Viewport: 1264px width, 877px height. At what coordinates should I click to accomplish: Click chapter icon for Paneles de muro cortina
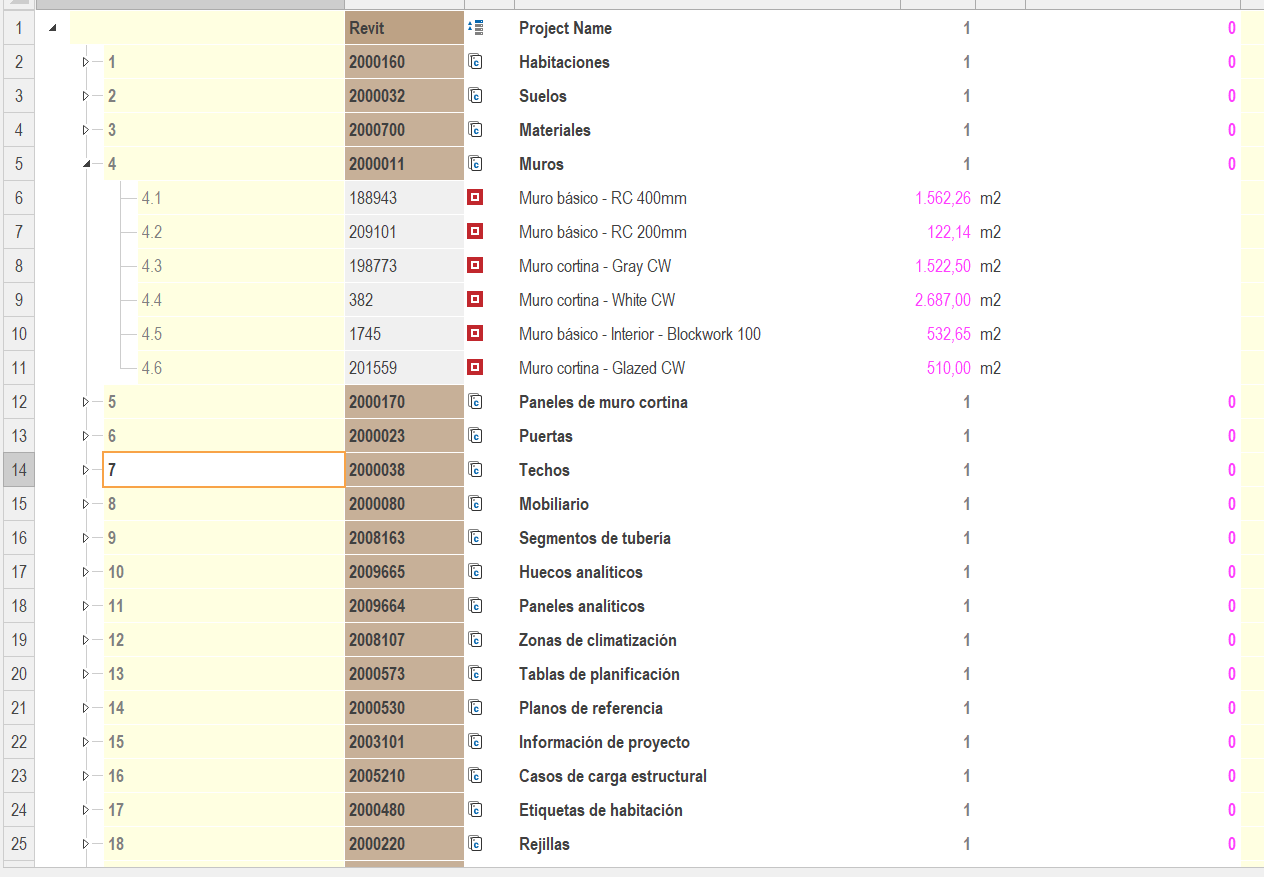(475, 402)
